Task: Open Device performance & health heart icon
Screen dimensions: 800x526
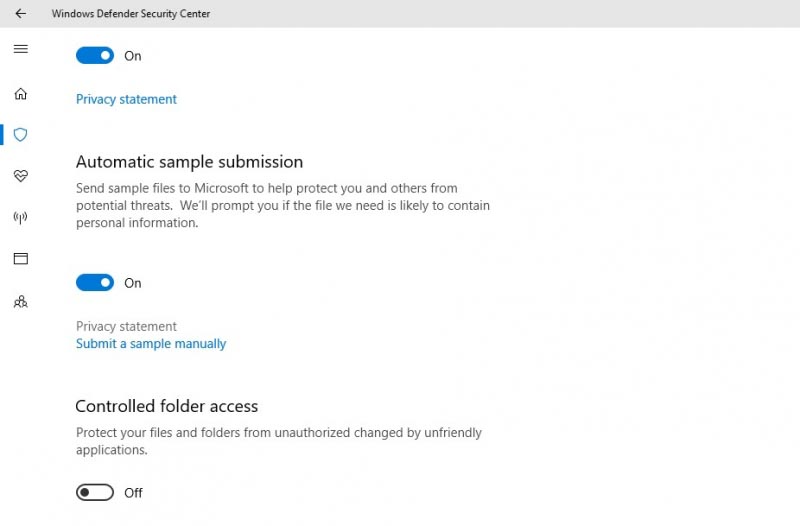Action: tap(20, 176)
